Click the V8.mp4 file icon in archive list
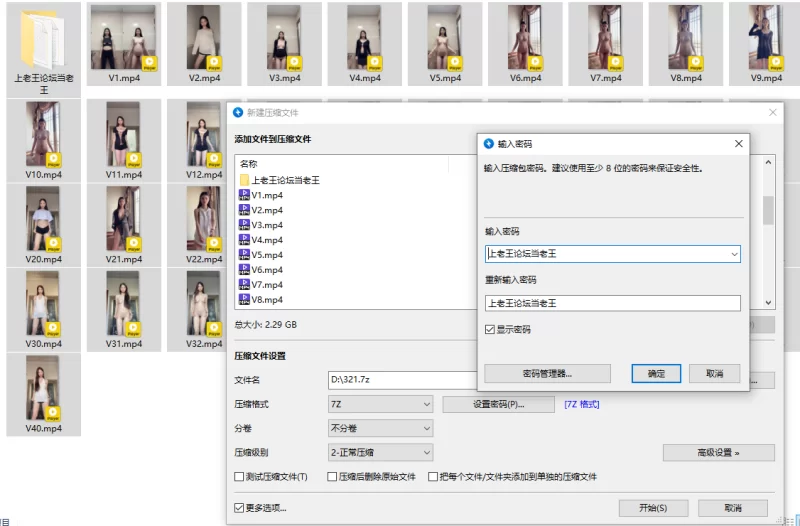 (x=244, y=300)
